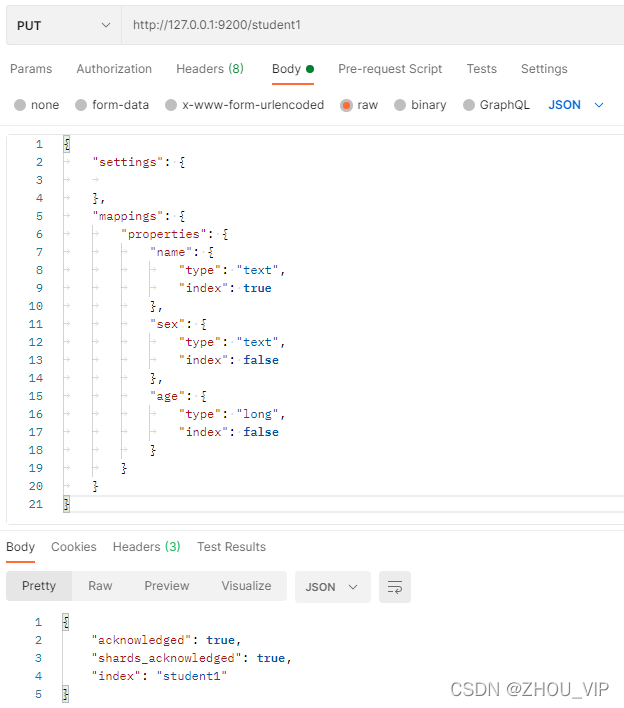Click the "sex" key on line 11
This screenshot has height=708, width=624.
(x=167, y=324)
